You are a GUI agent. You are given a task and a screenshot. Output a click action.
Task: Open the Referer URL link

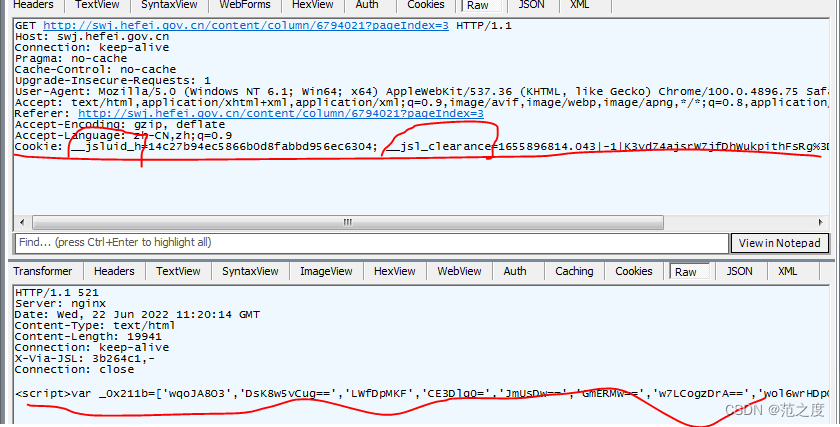(x=281, y=114)
